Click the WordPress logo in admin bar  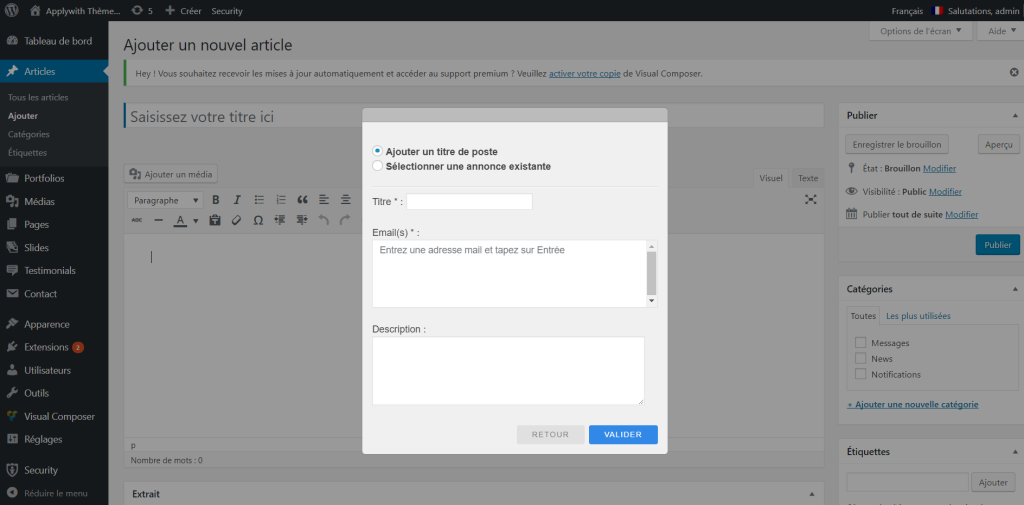click(x=12, y=10)
